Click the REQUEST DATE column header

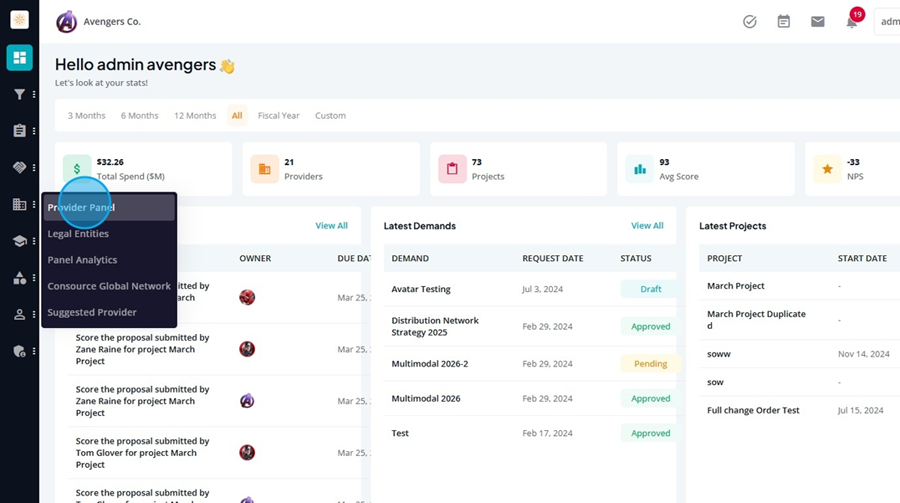pos(553,258)
